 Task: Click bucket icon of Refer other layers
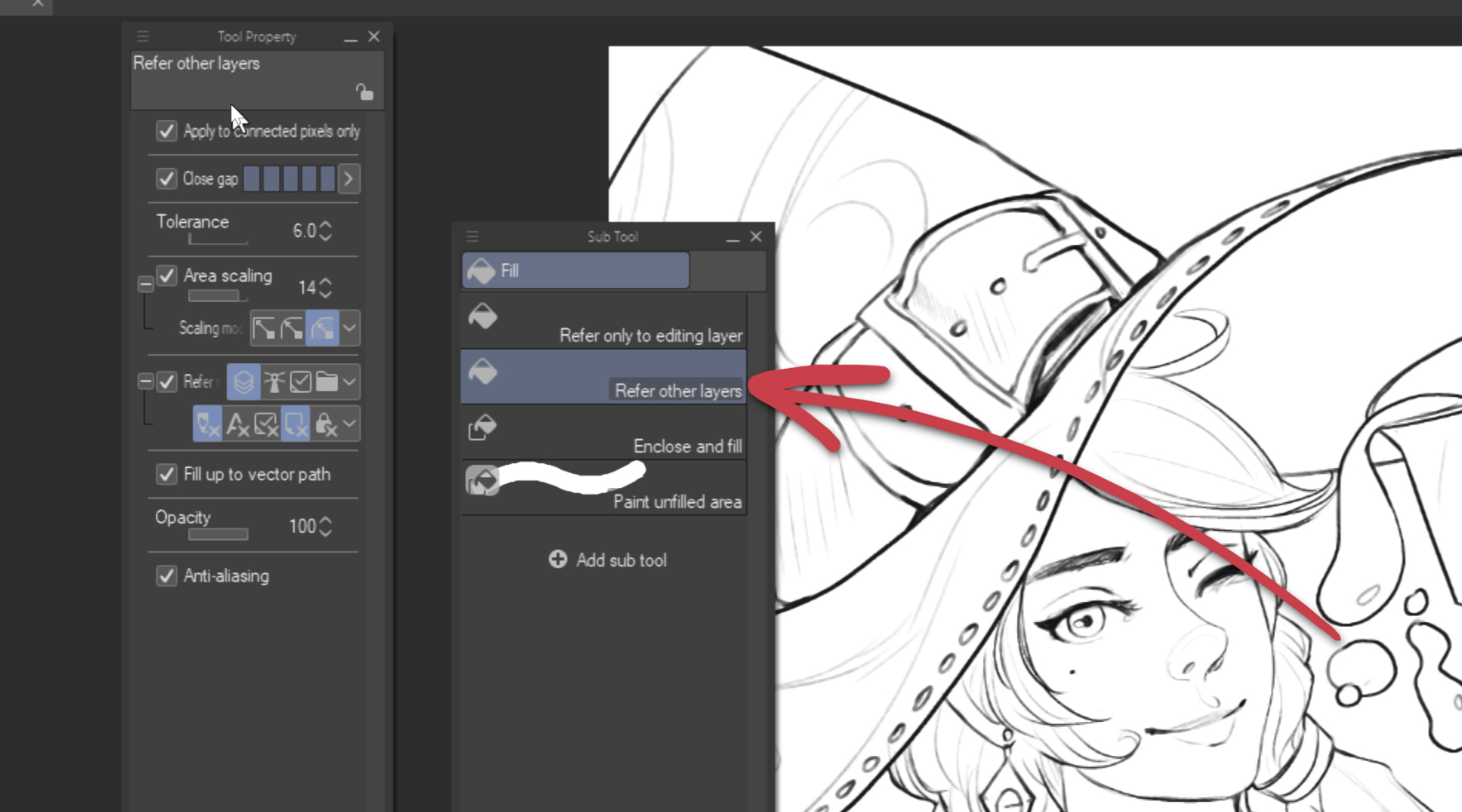[483, 372]
